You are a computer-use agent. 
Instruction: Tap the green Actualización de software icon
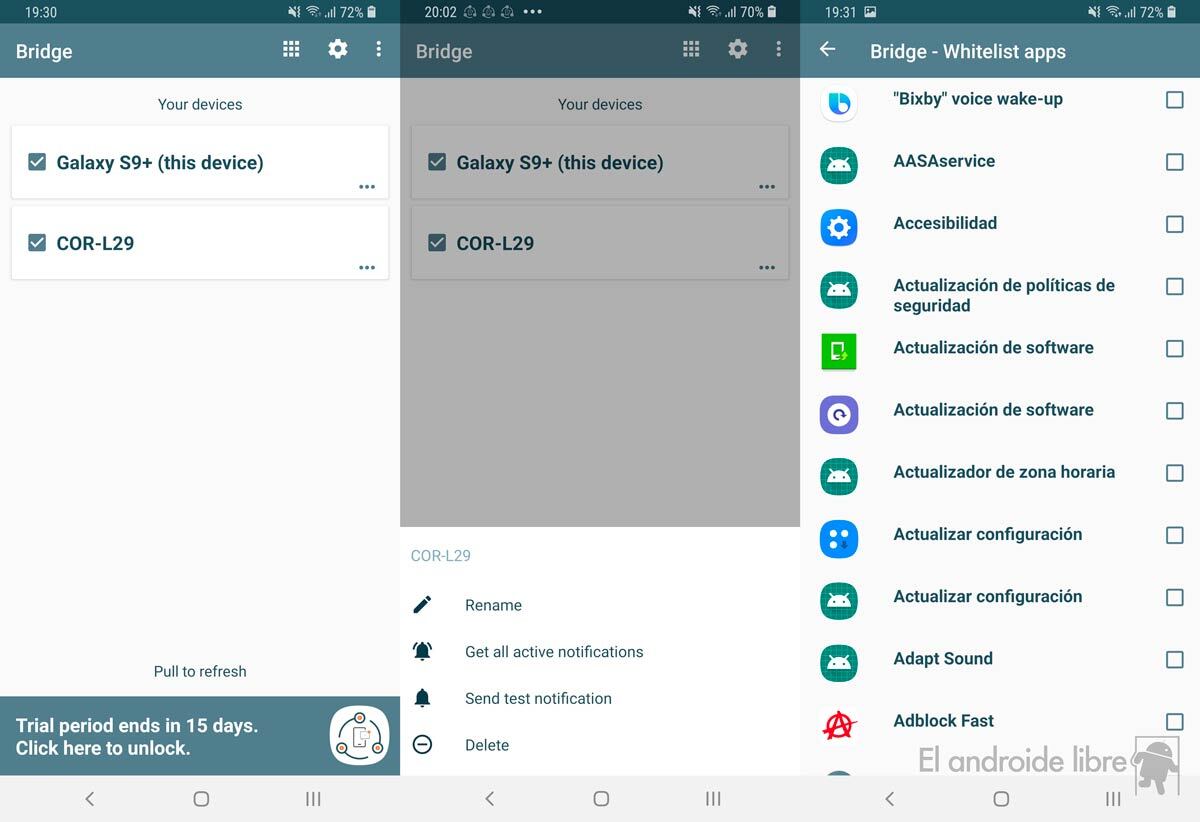tap(839, 351)
